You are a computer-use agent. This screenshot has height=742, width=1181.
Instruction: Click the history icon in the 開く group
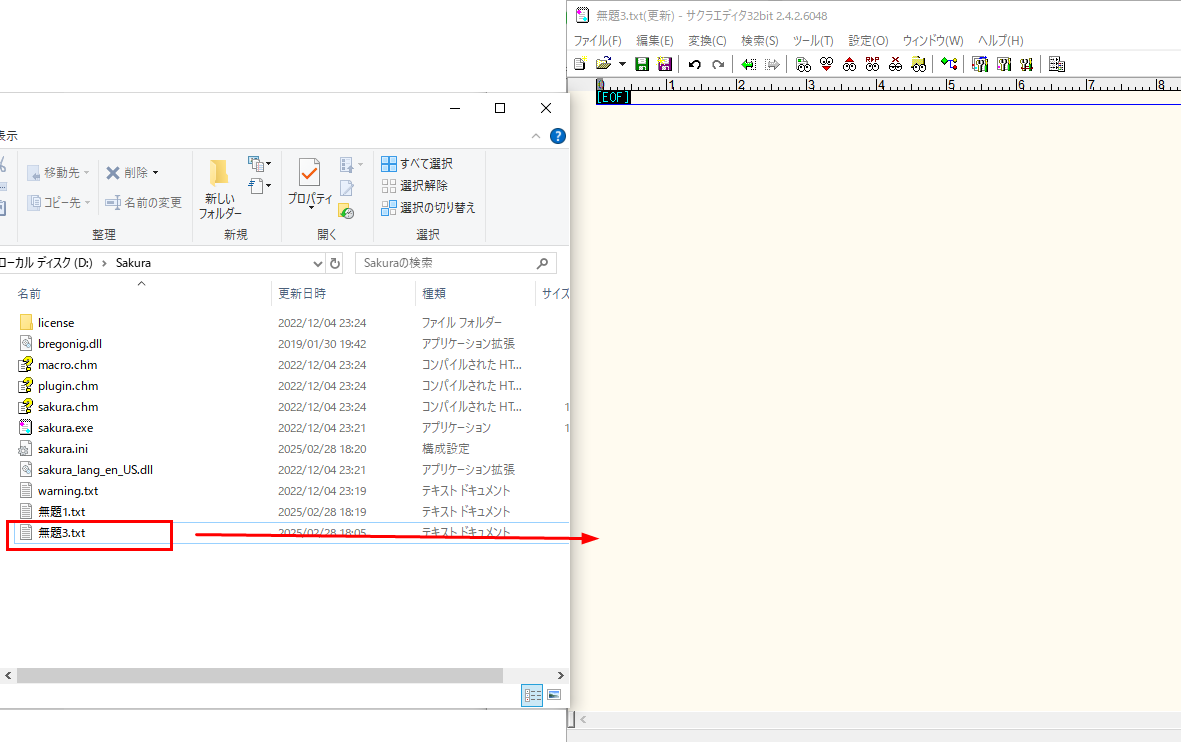(x=346, y=212)
